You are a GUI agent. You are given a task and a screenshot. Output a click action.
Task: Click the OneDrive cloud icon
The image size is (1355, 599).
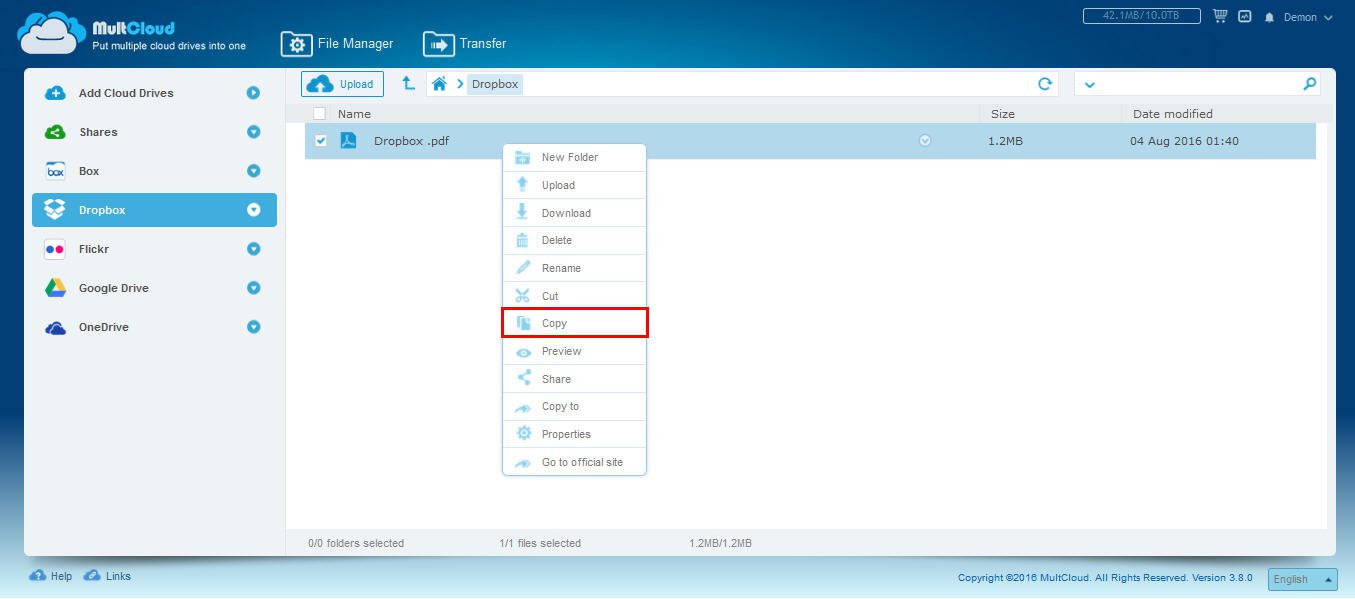[x=56, y=327]
